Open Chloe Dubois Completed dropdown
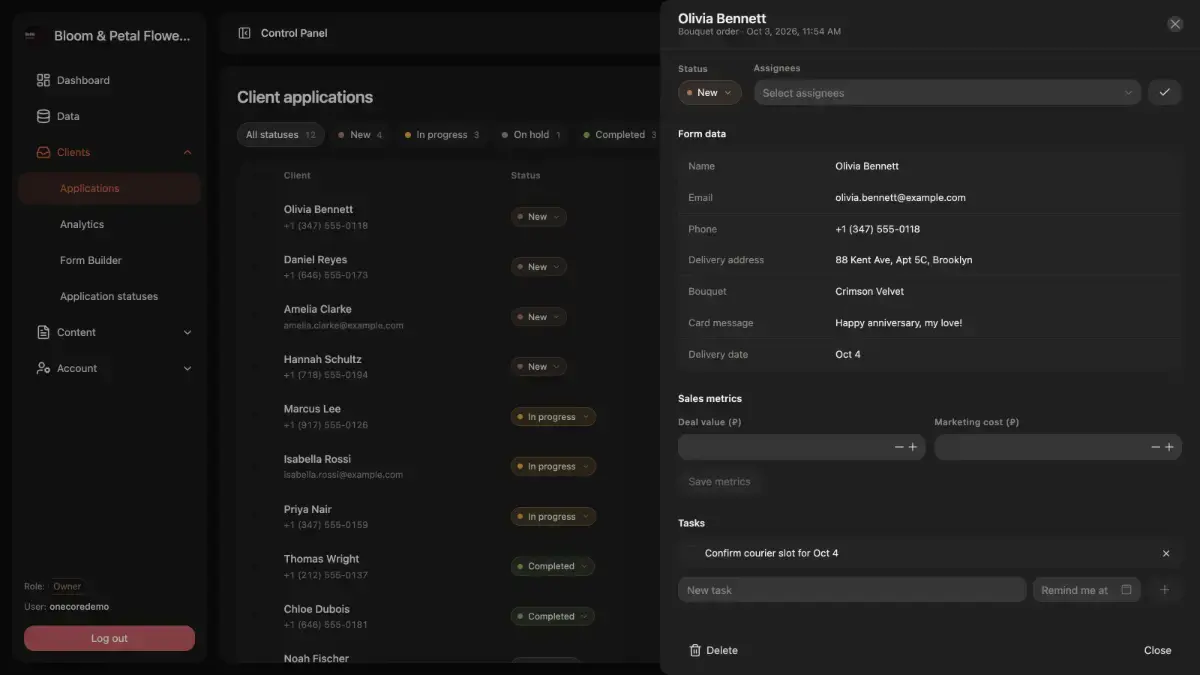This screenshot has width=1200, height=675. click(553, 616)
